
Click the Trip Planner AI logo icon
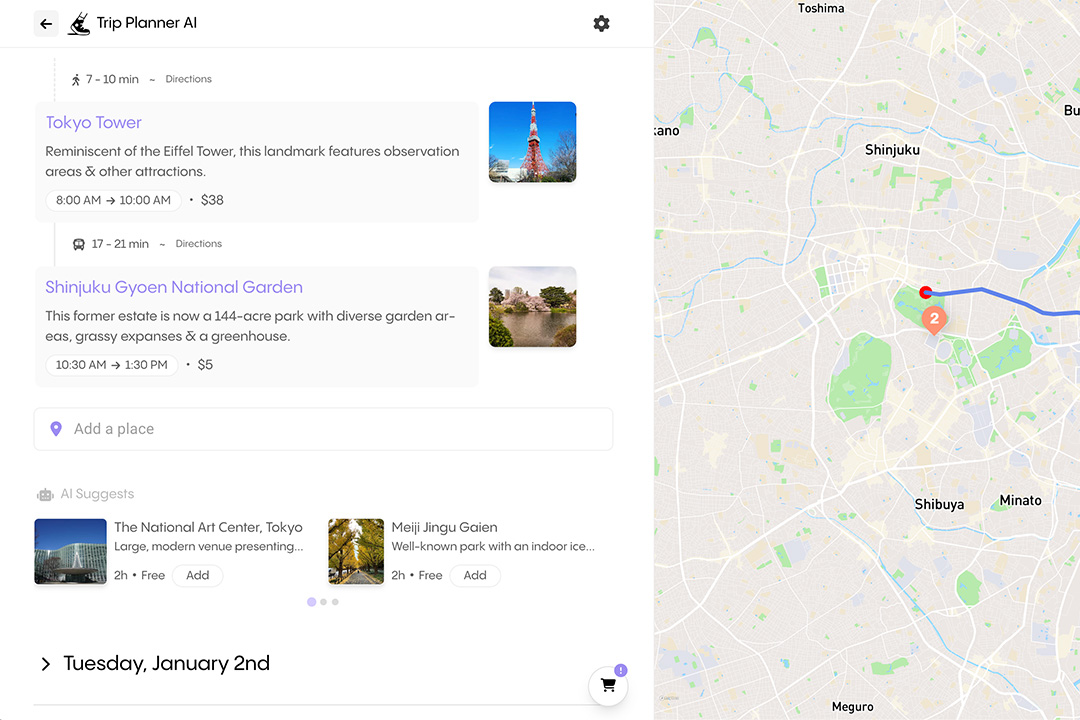pos(79,23)
